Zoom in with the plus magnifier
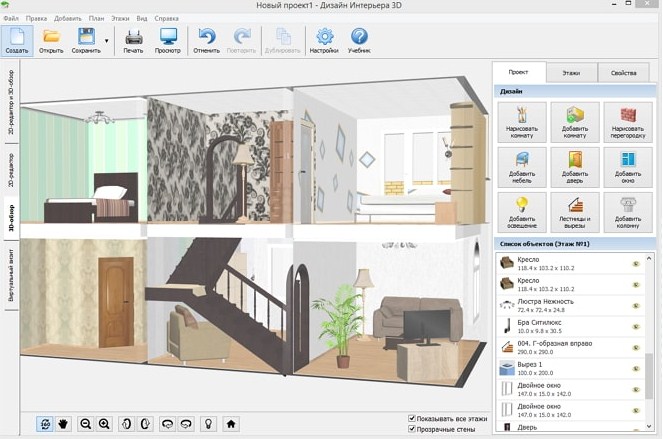The image size is (663, 439). point(104,423)
